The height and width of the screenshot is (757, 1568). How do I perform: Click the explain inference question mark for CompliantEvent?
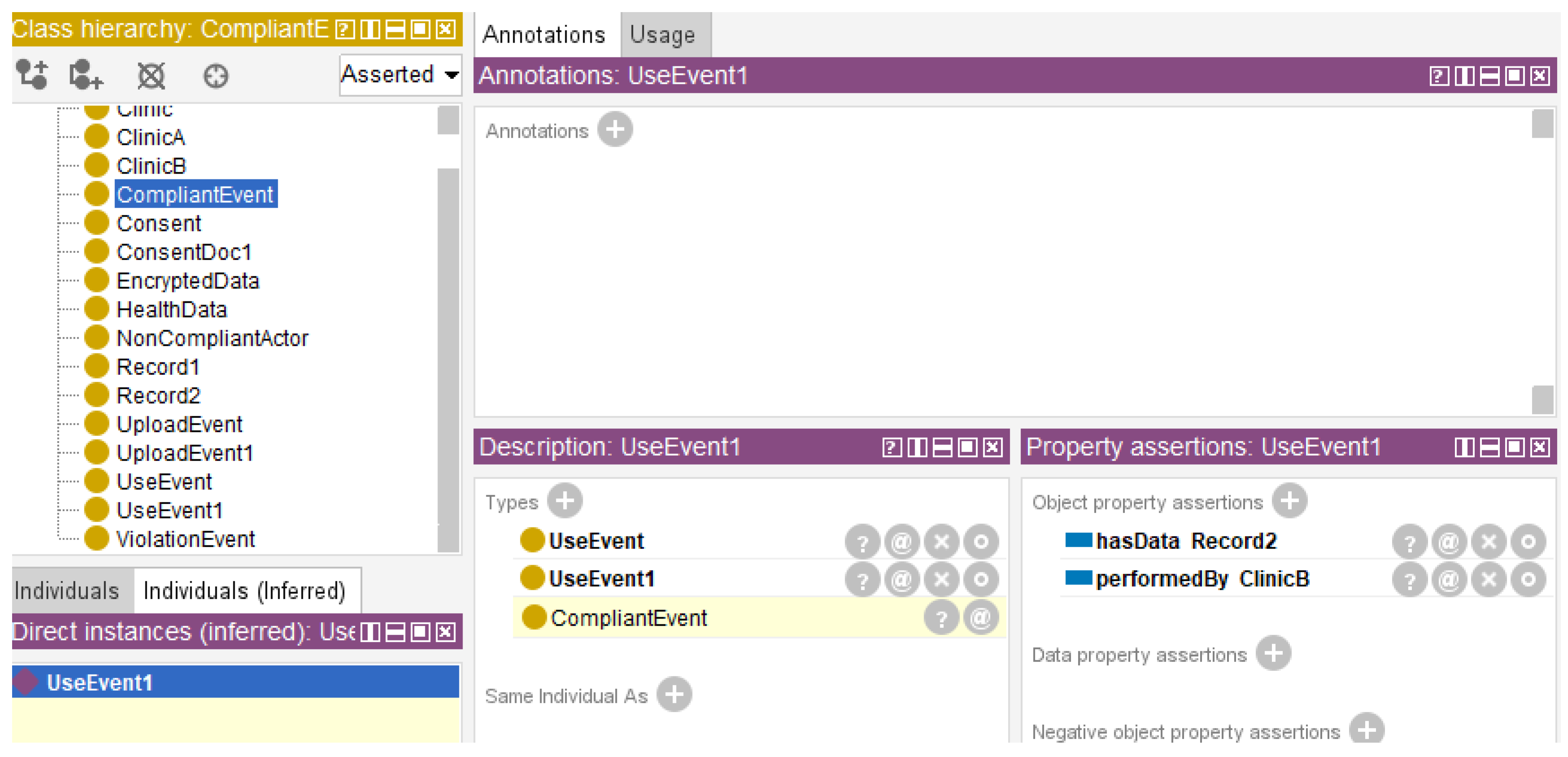click(x=941, y=618)
